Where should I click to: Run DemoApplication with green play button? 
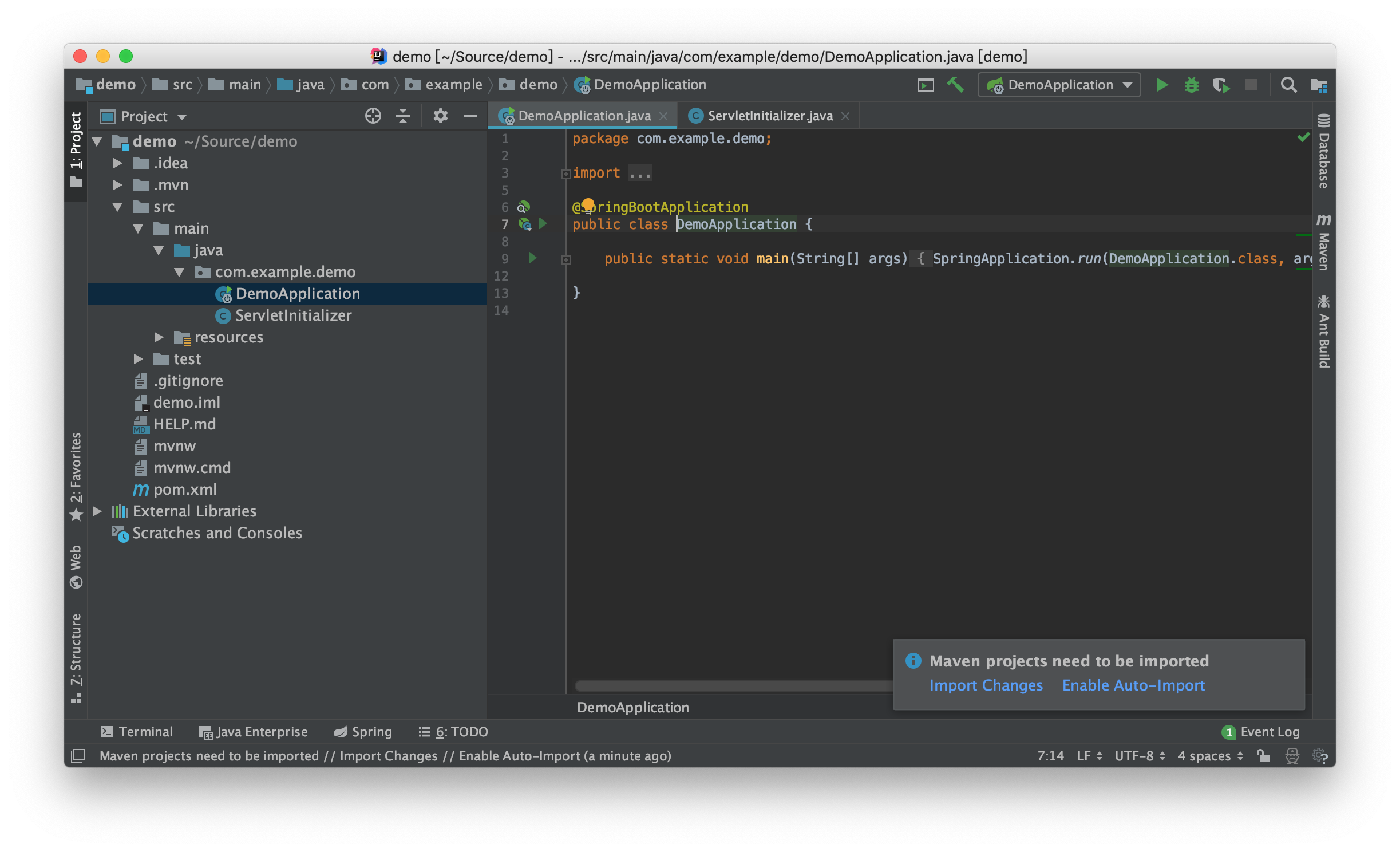[x=1161, y=85]
